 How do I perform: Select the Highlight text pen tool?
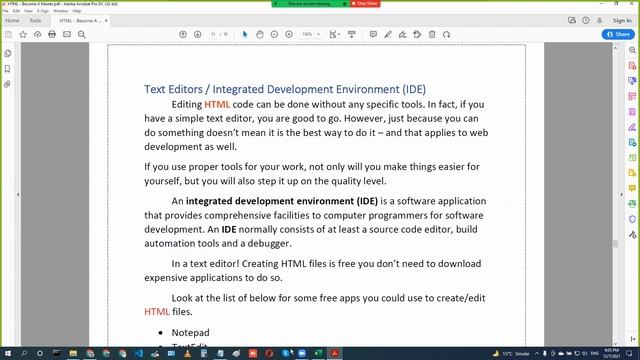coord(388,35)
